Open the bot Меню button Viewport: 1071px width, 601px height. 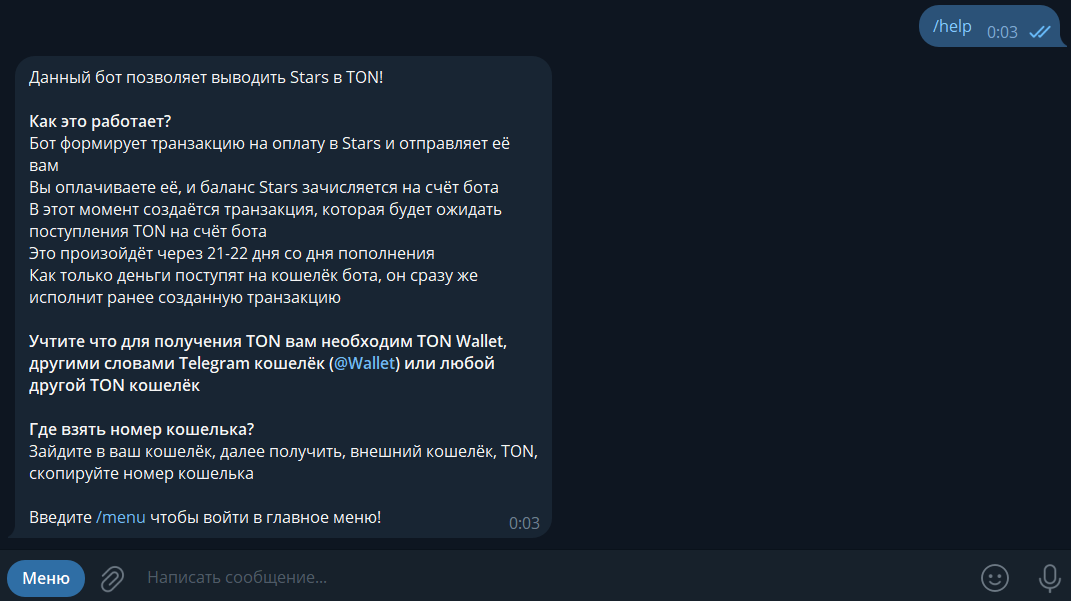tap(46, 578)
